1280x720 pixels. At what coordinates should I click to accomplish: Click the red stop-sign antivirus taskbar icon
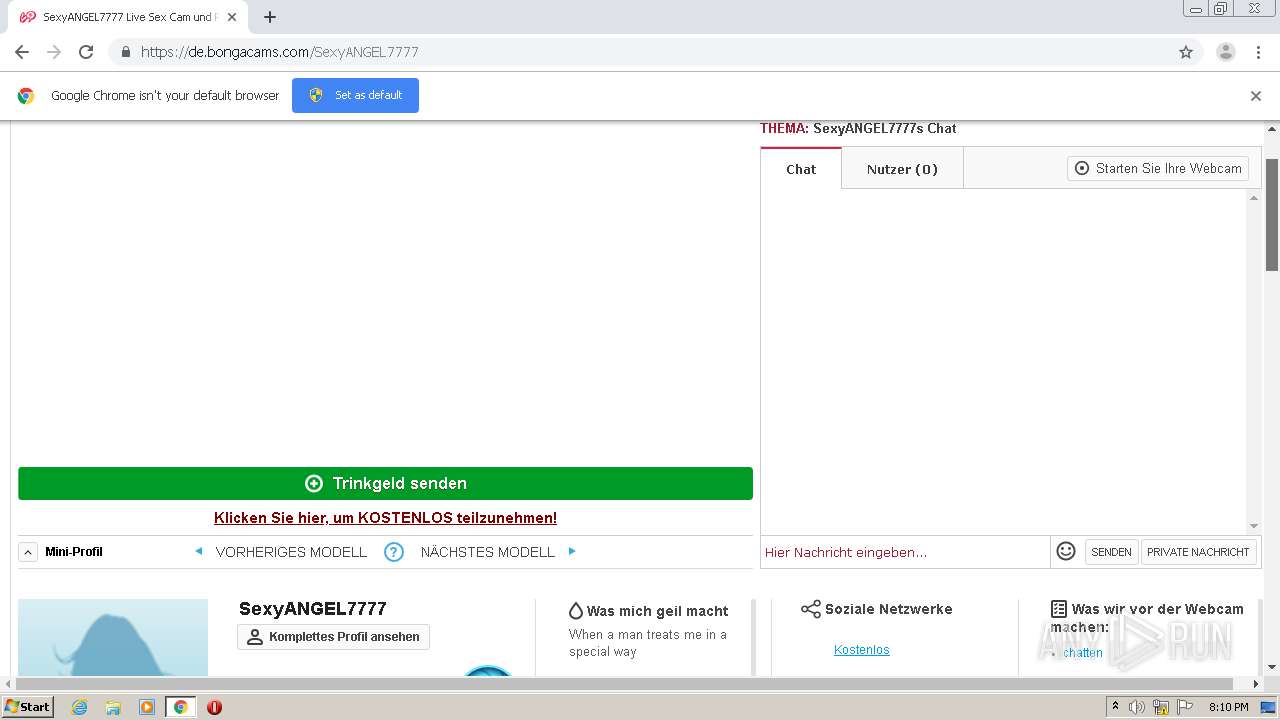click(214, 707)
